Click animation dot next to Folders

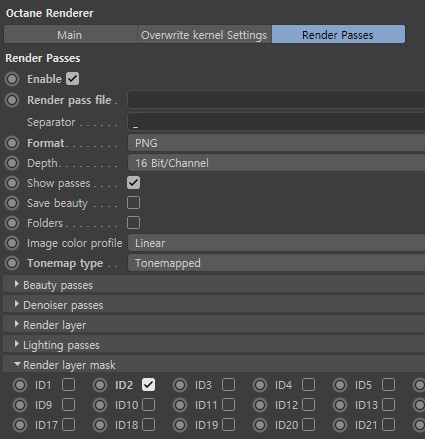(12, 223)
